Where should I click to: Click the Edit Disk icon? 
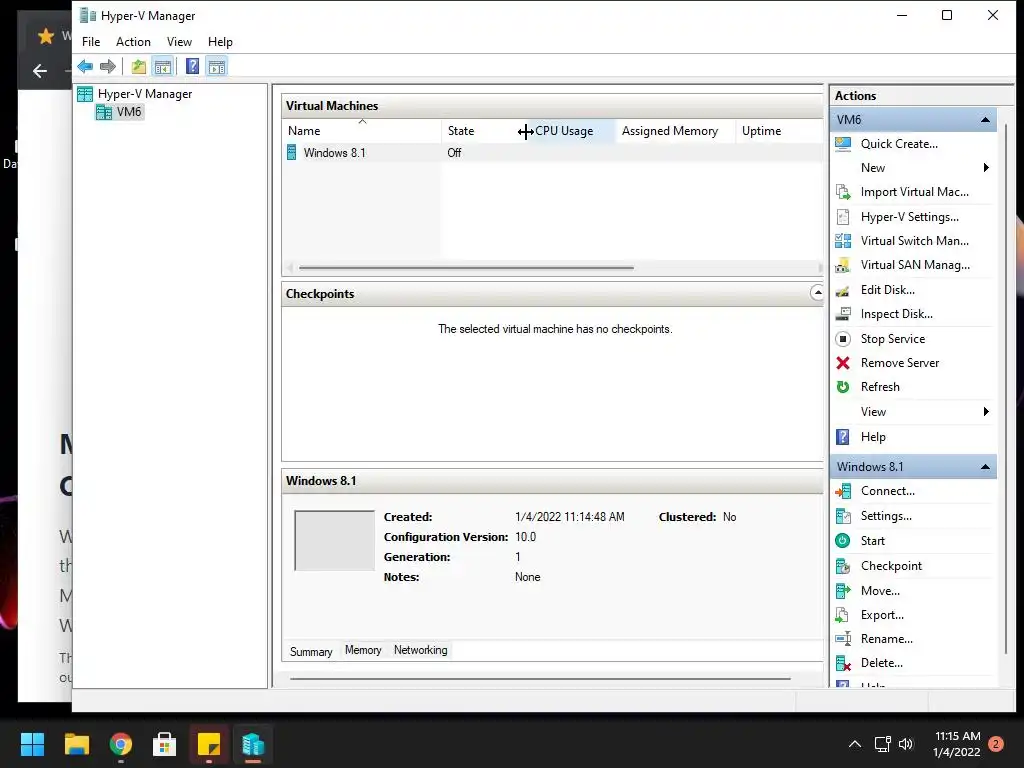[x=843, y=290]
